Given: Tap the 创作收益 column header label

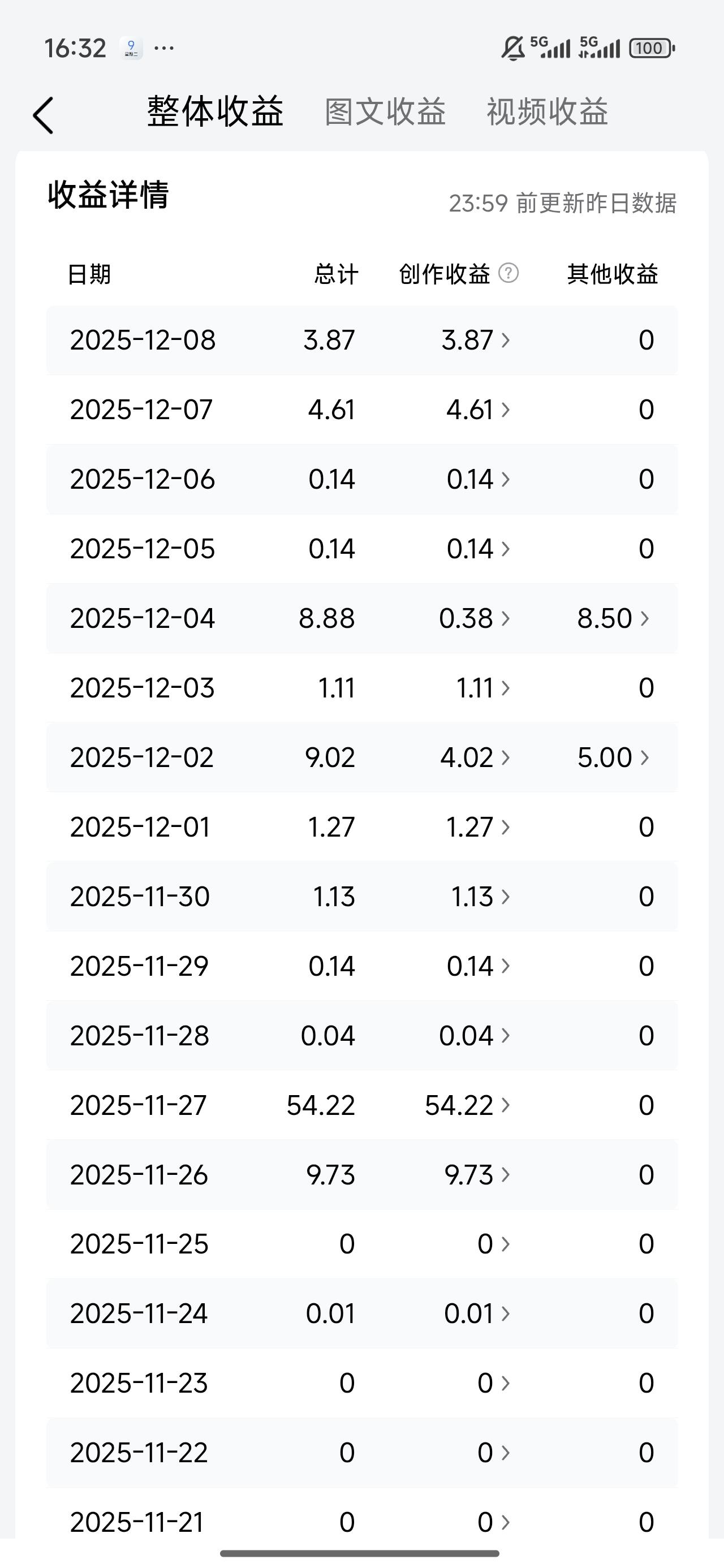Looking at the screenshot, I should pos(445,274).
